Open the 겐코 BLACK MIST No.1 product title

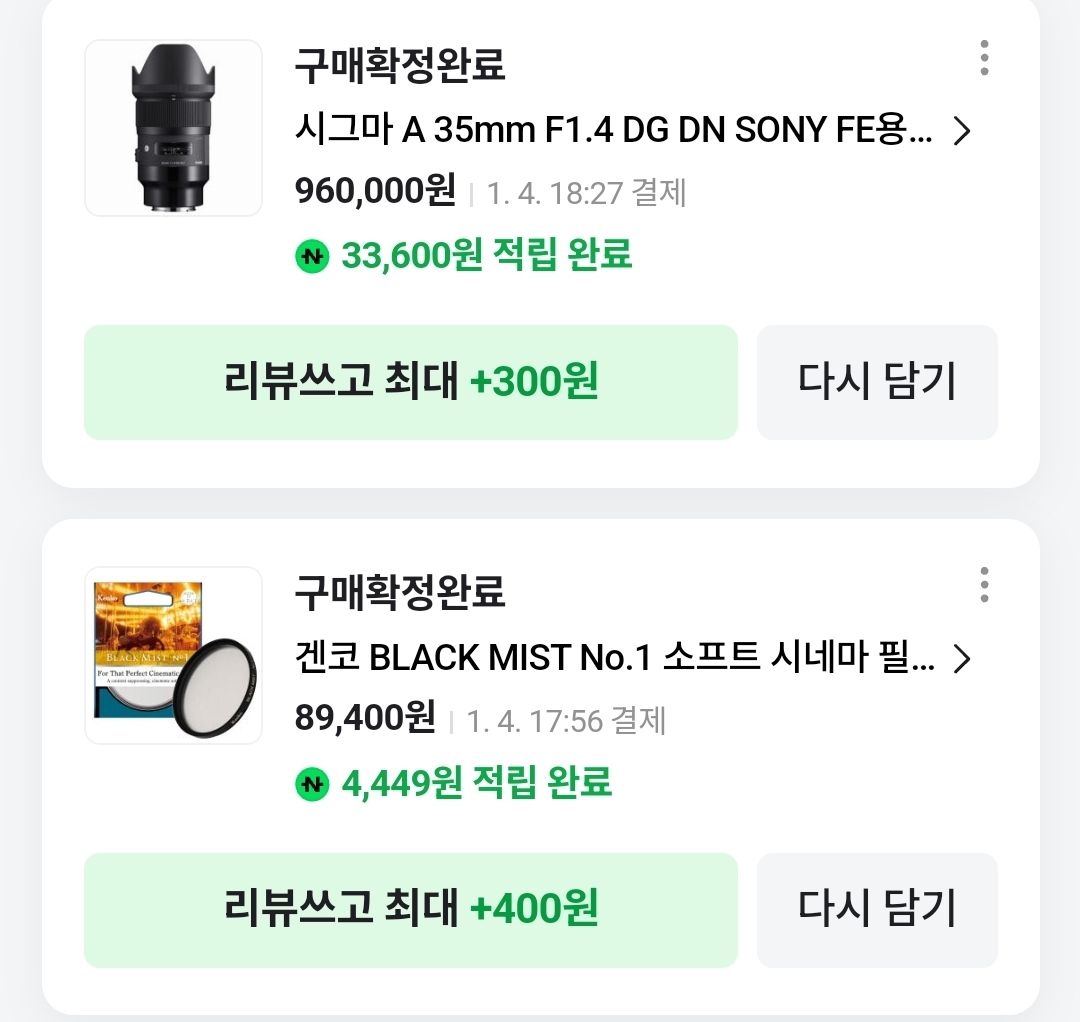coord(614,658)
